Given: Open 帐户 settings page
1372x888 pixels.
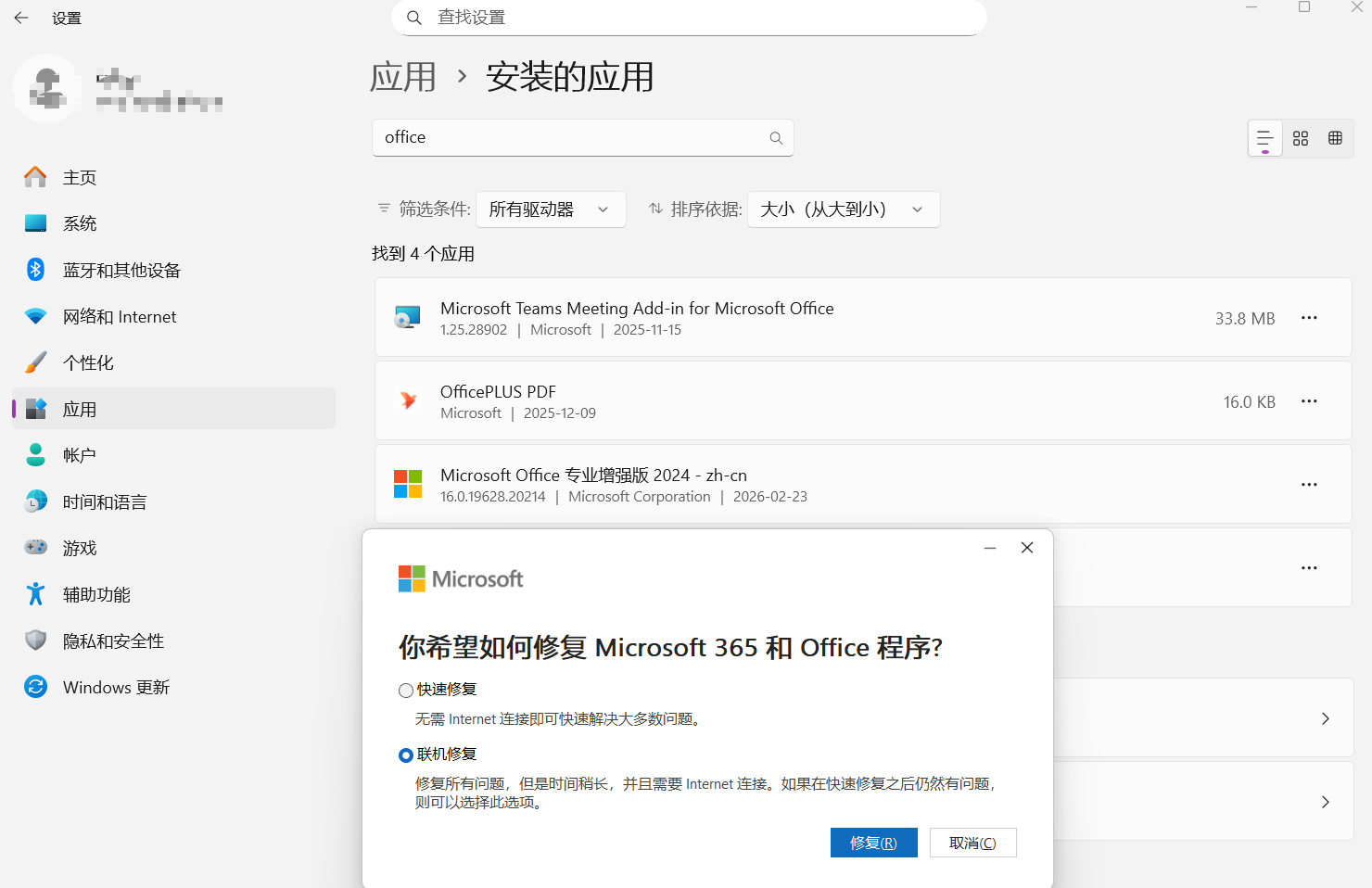Looking at the screenshot, I should point(173,455).
